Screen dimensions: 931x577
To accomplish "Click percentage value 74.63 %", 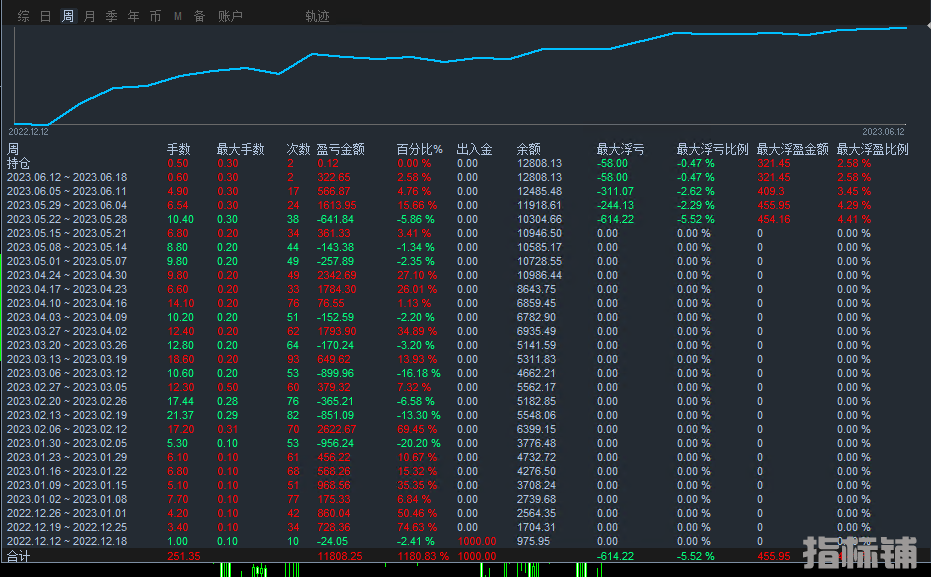I will coord(417,527).
